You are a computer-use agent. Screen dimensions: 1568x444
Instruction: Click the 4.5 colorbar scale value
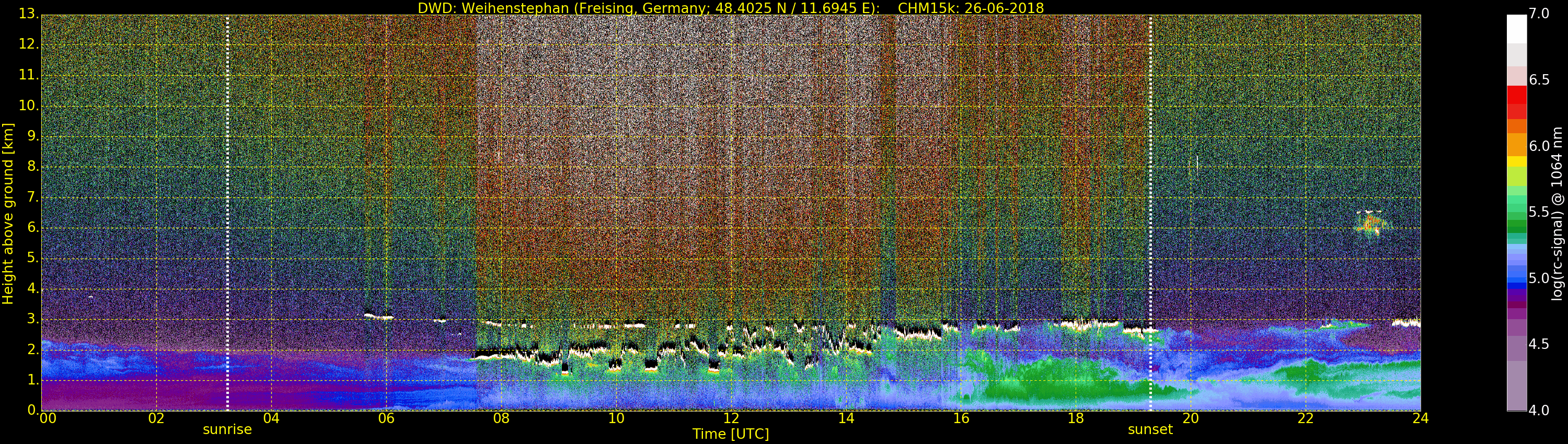[x=1539, y=344]
